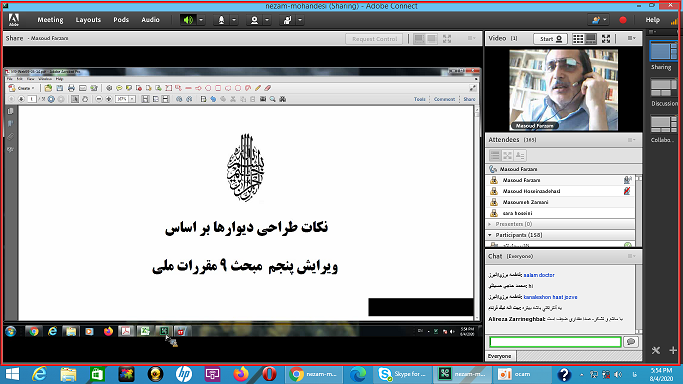The image size is (683, 384).
Task: Make the Video pod full screen
Action: pos(606,39)
